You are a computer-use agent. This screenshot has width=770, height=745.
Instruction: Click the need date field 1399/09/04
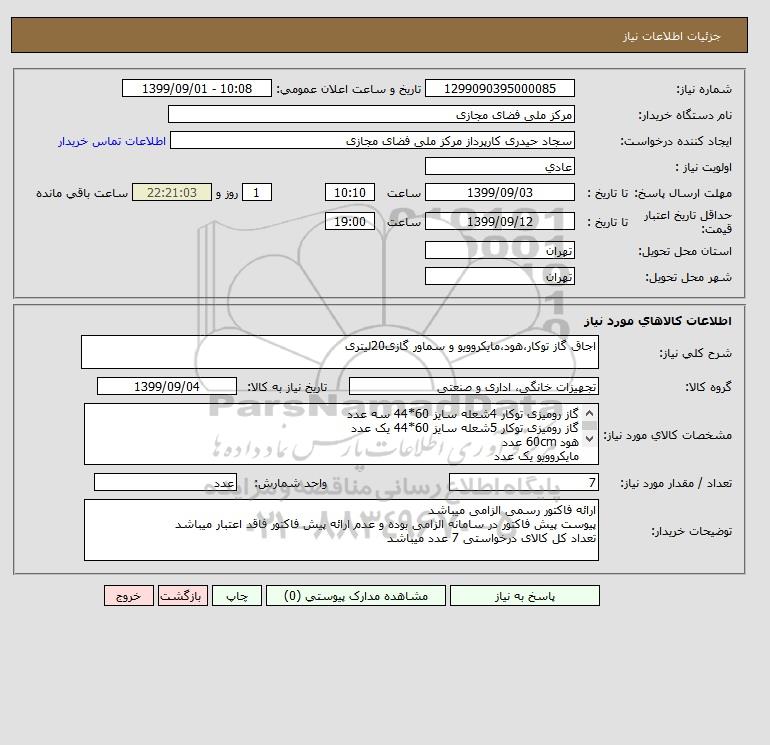pyautogui.click(x=167, y=386)
